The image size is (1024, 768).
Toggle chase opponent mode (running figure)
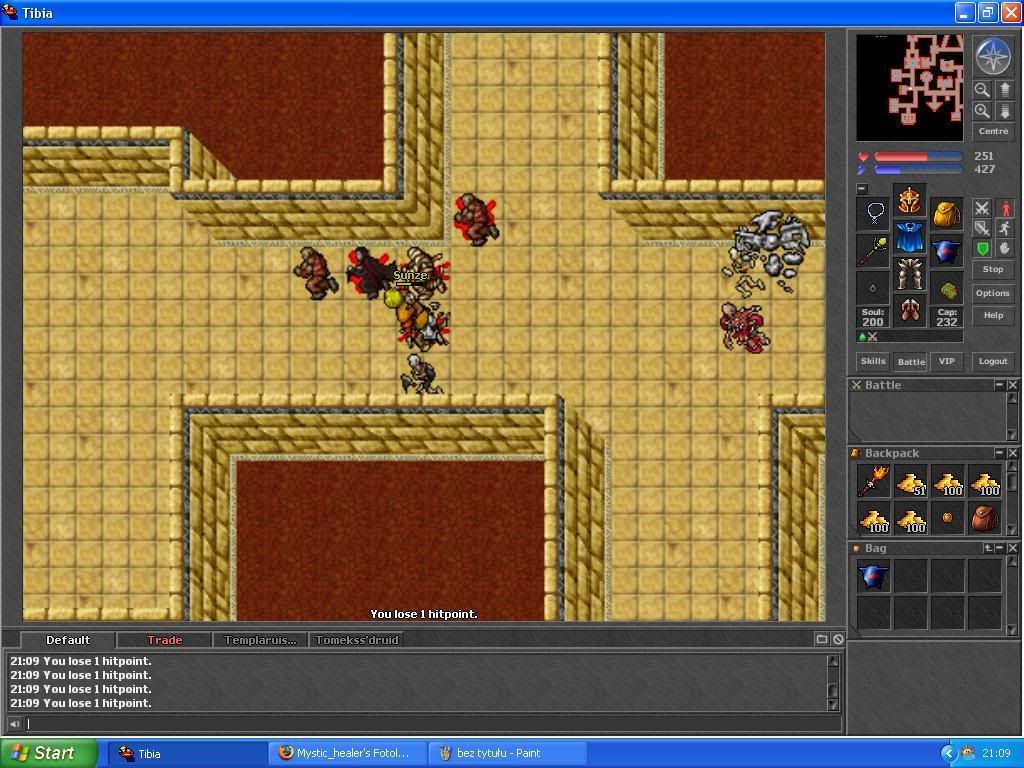tap(1005, 229)
